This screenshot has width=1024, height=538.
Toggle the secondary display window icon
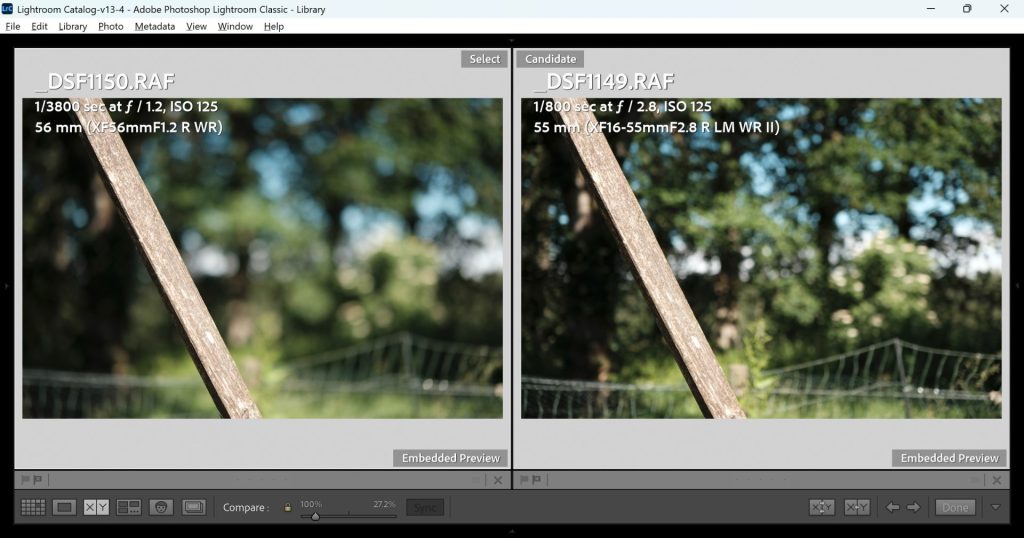point(194,507)
